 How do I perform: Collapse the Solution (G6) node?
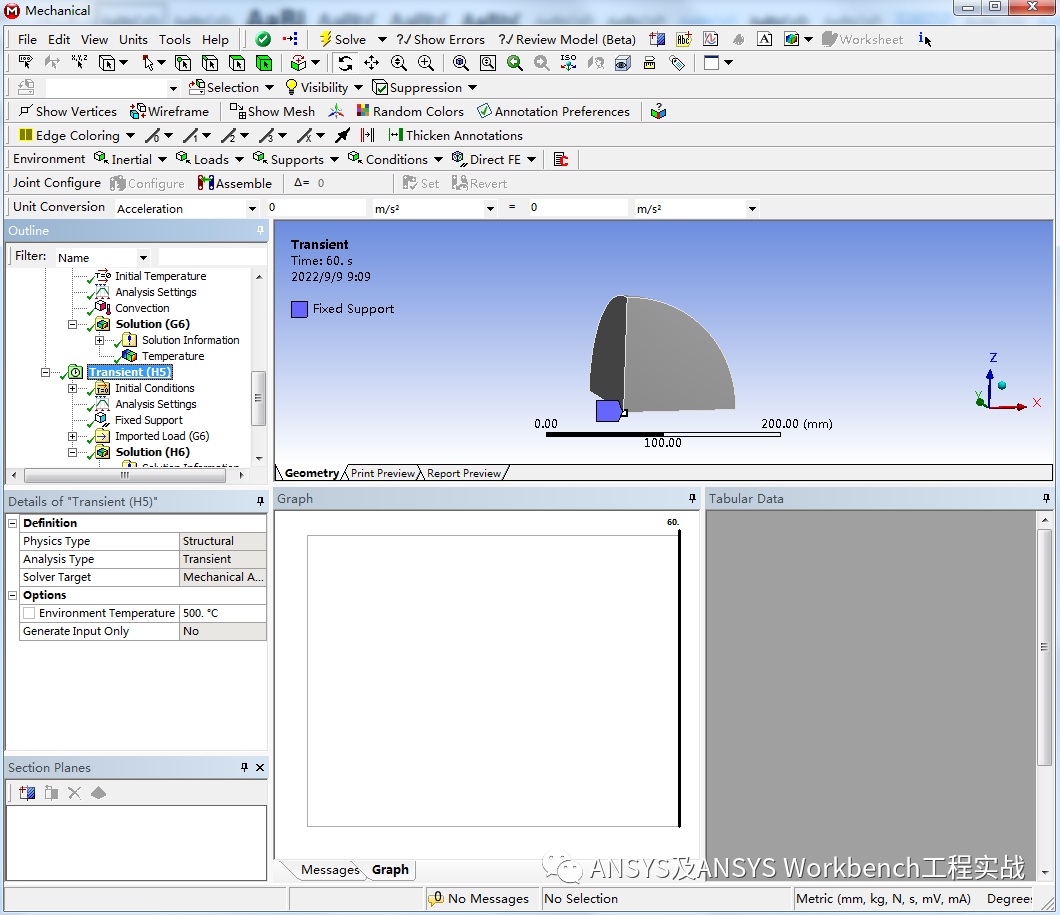[72, 324]
